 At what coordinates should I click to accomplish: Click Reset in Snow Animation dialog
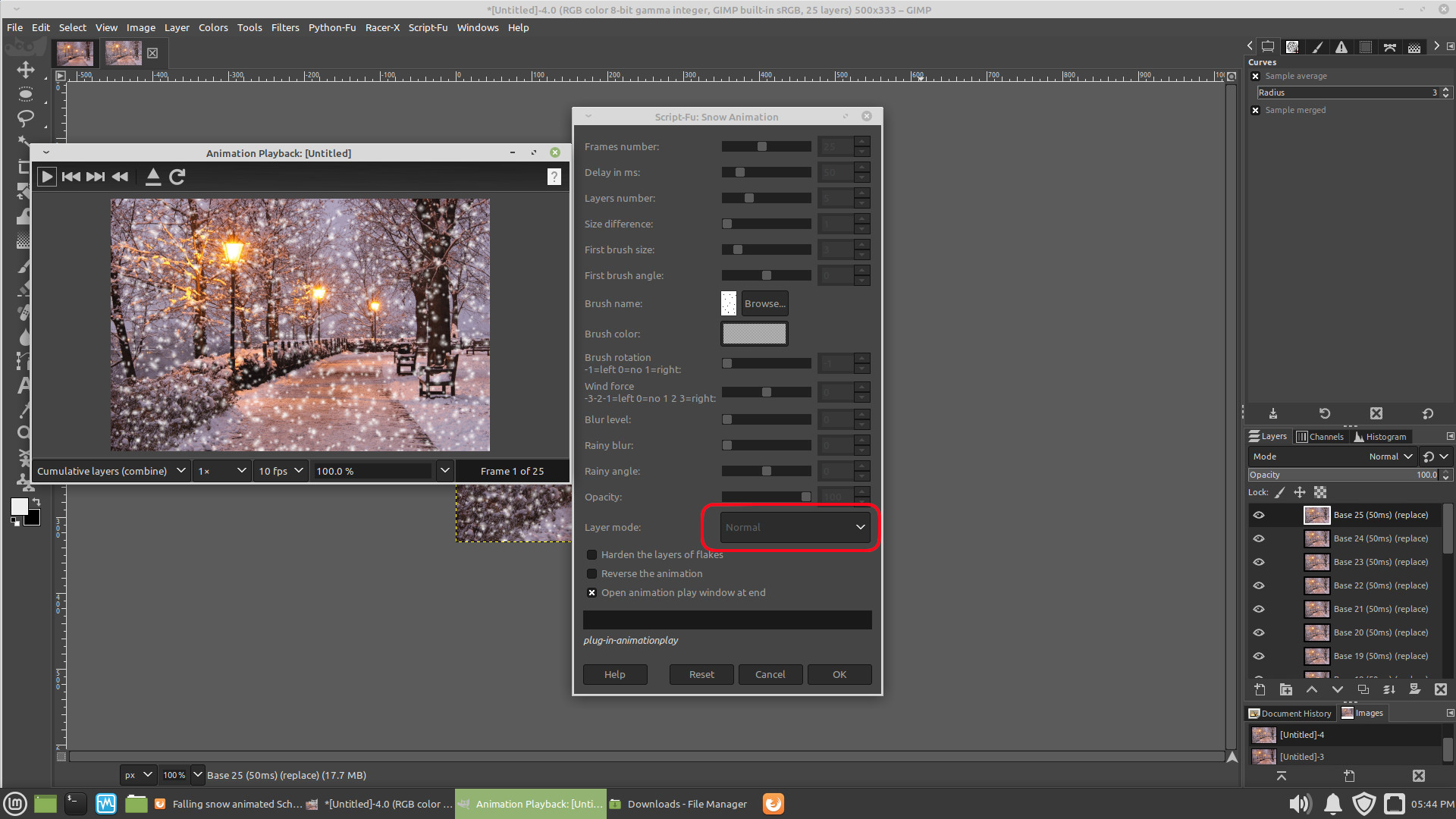point(701,674)
